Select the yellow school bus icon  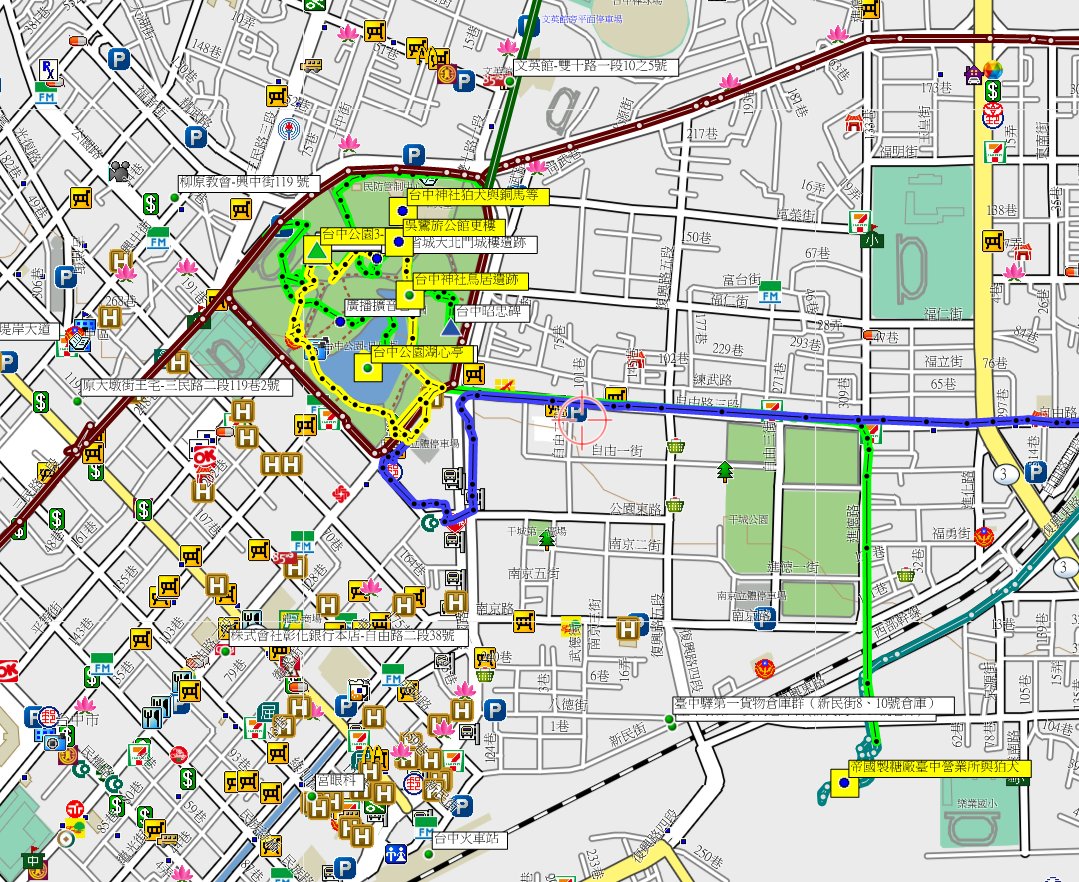point(311,66)
